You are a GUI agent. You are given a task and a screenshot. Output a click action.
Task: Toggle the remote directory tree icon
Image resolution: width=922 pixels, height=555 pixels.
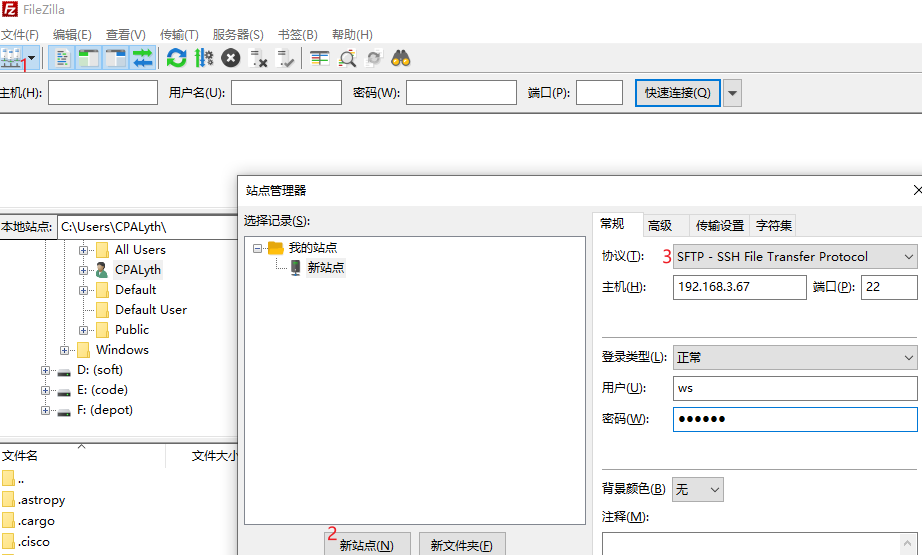pos(116,58)
